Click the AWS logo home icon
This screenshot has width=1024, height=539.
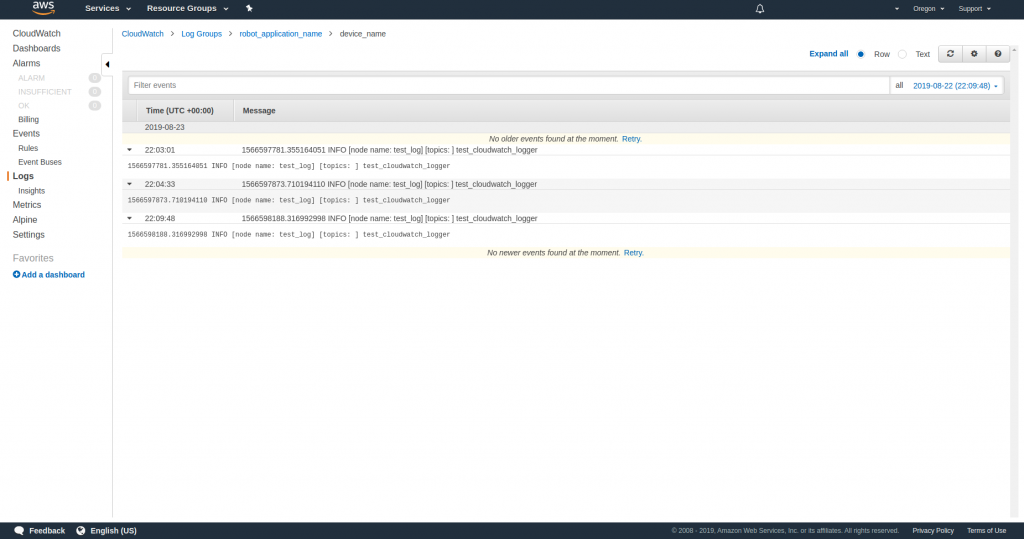point(44,8)
